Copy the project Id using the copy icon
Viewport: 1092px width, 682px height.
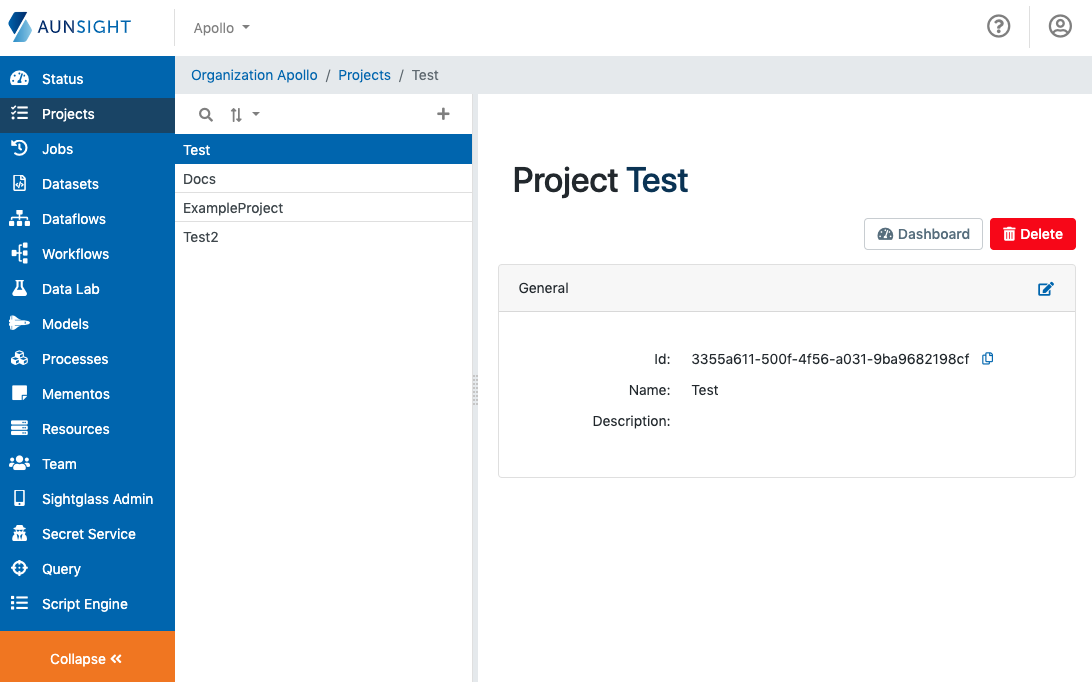pos(987,358)
